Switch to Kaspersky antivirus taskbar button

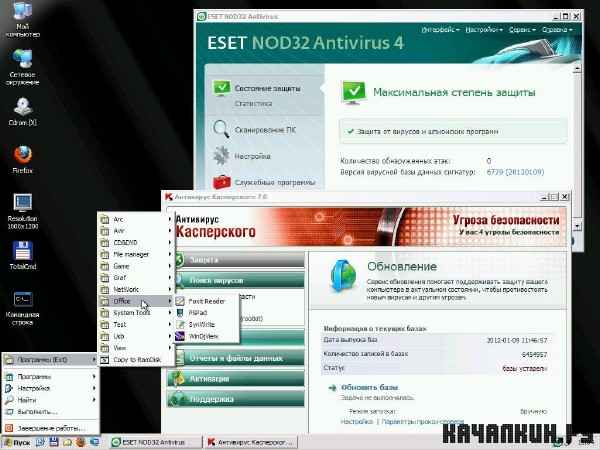tap(251, 442)
